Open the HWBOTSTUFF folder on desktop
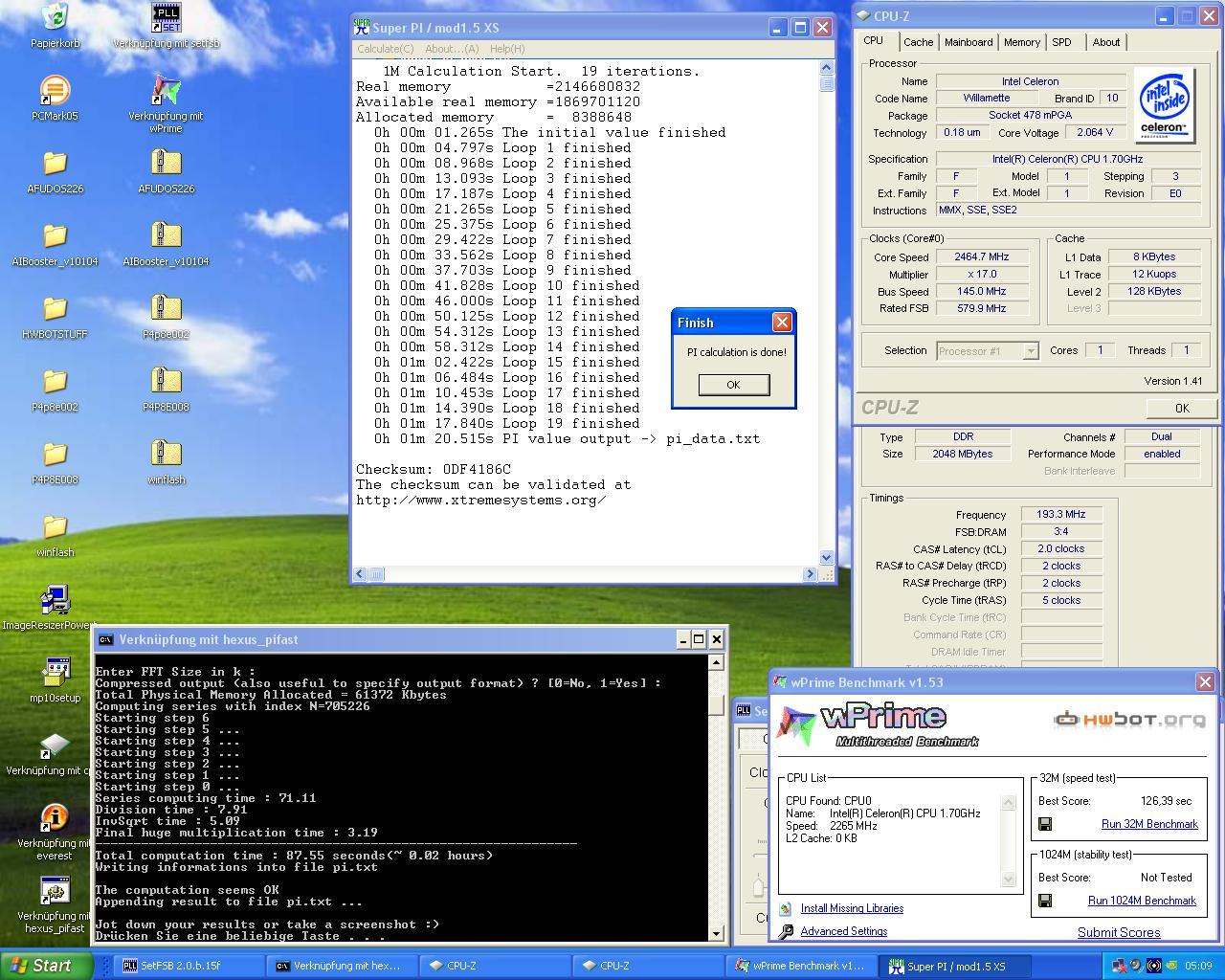 pyautogui.click(x=55, y=308)
